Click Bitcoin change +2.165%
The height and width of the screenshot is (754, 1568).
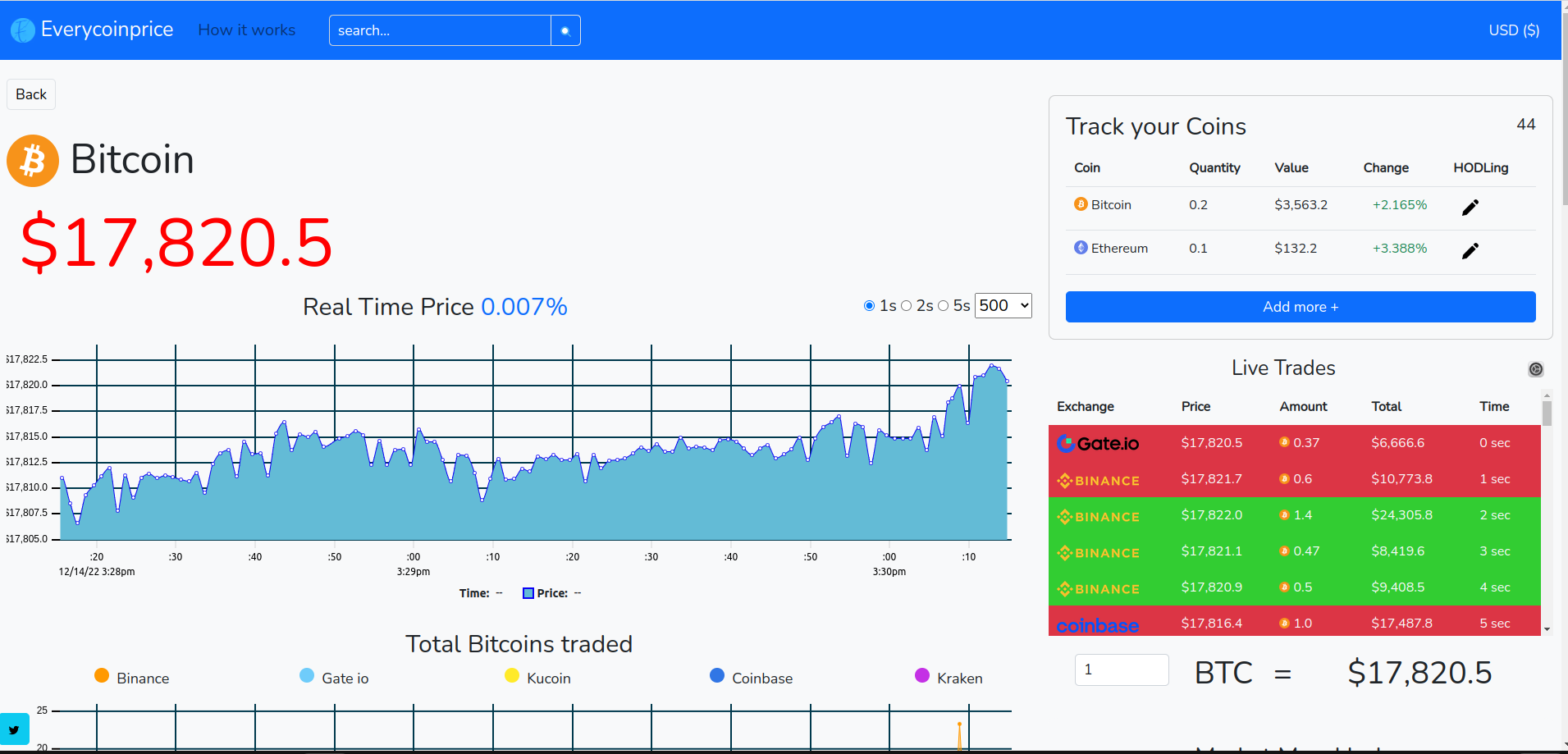1400,204
